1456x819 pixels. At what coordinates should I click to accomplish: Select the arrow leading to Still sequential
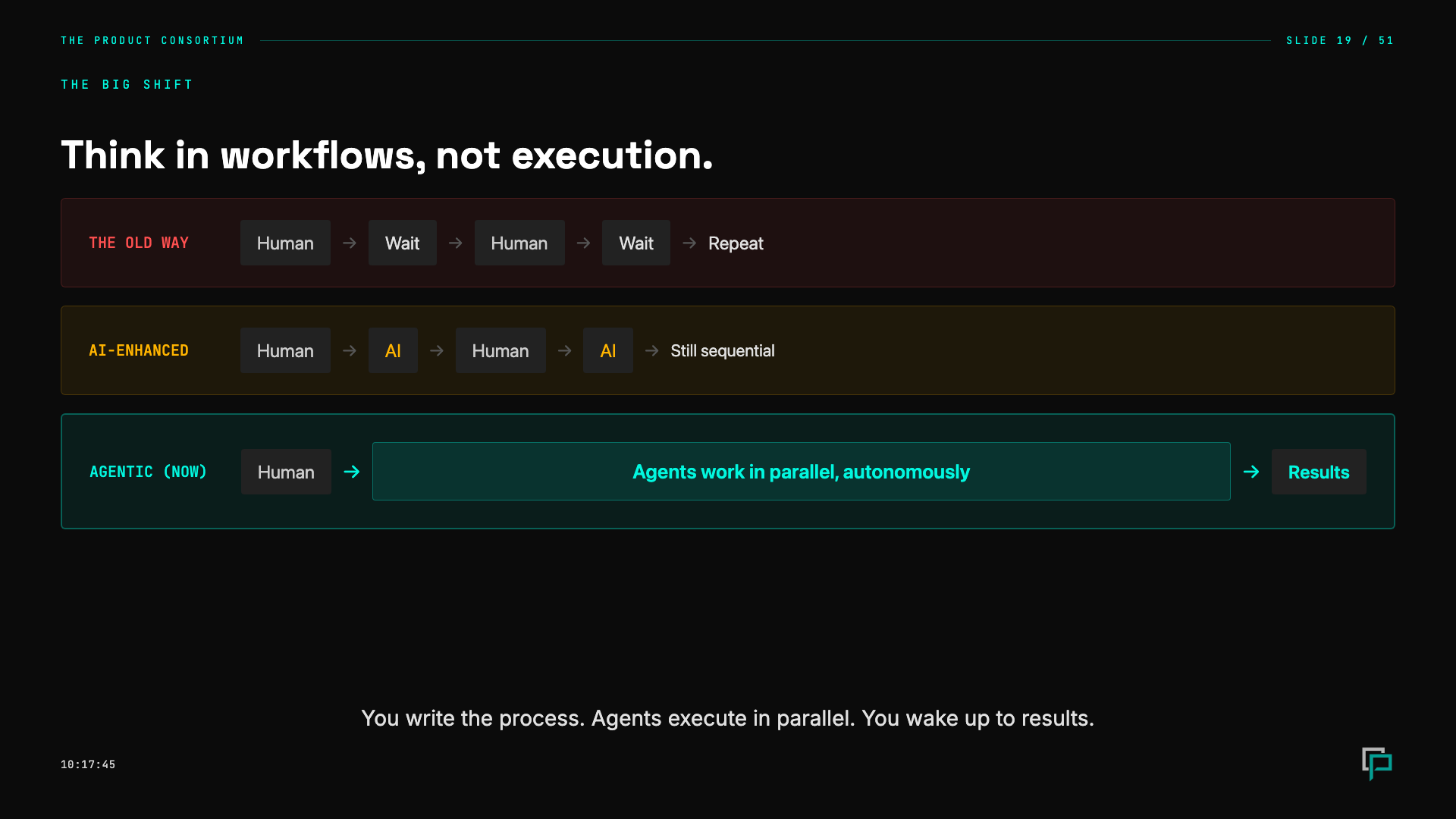(651, 350)
